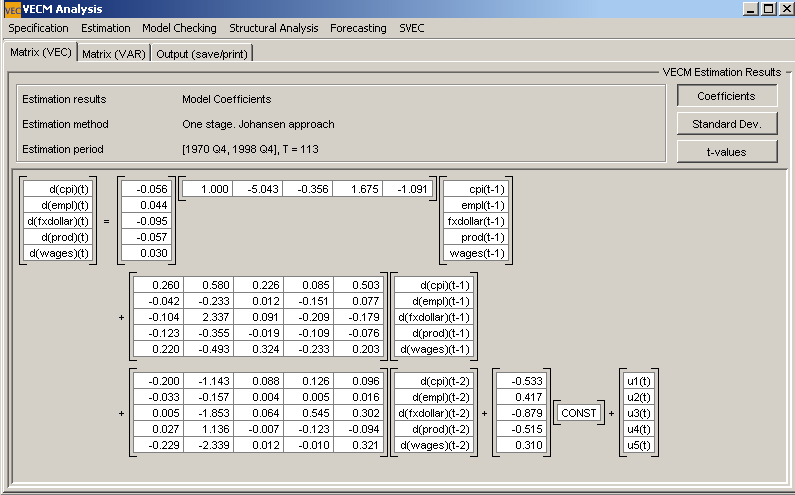Open the SVEC menu
This screenshot has width=795, height=495.
tap(411, 28)
